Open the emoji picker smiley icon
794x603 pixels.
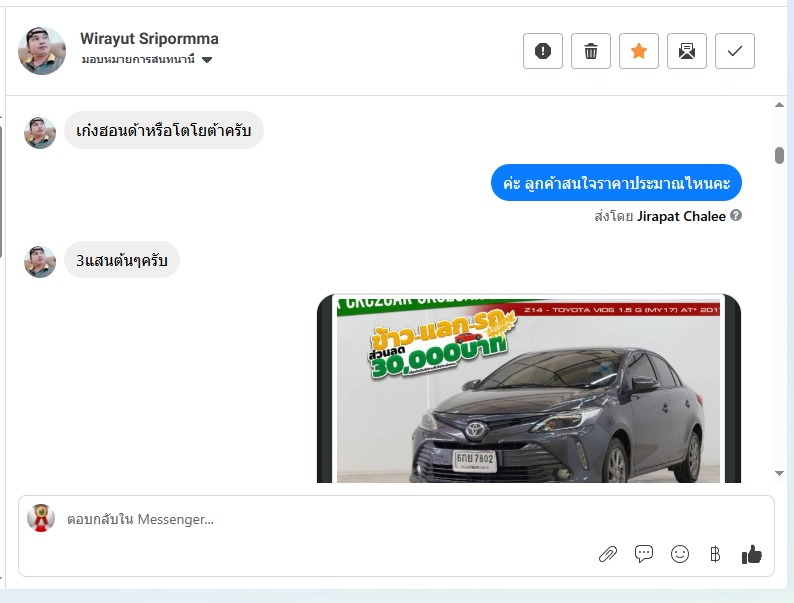(x=680, y=554)
